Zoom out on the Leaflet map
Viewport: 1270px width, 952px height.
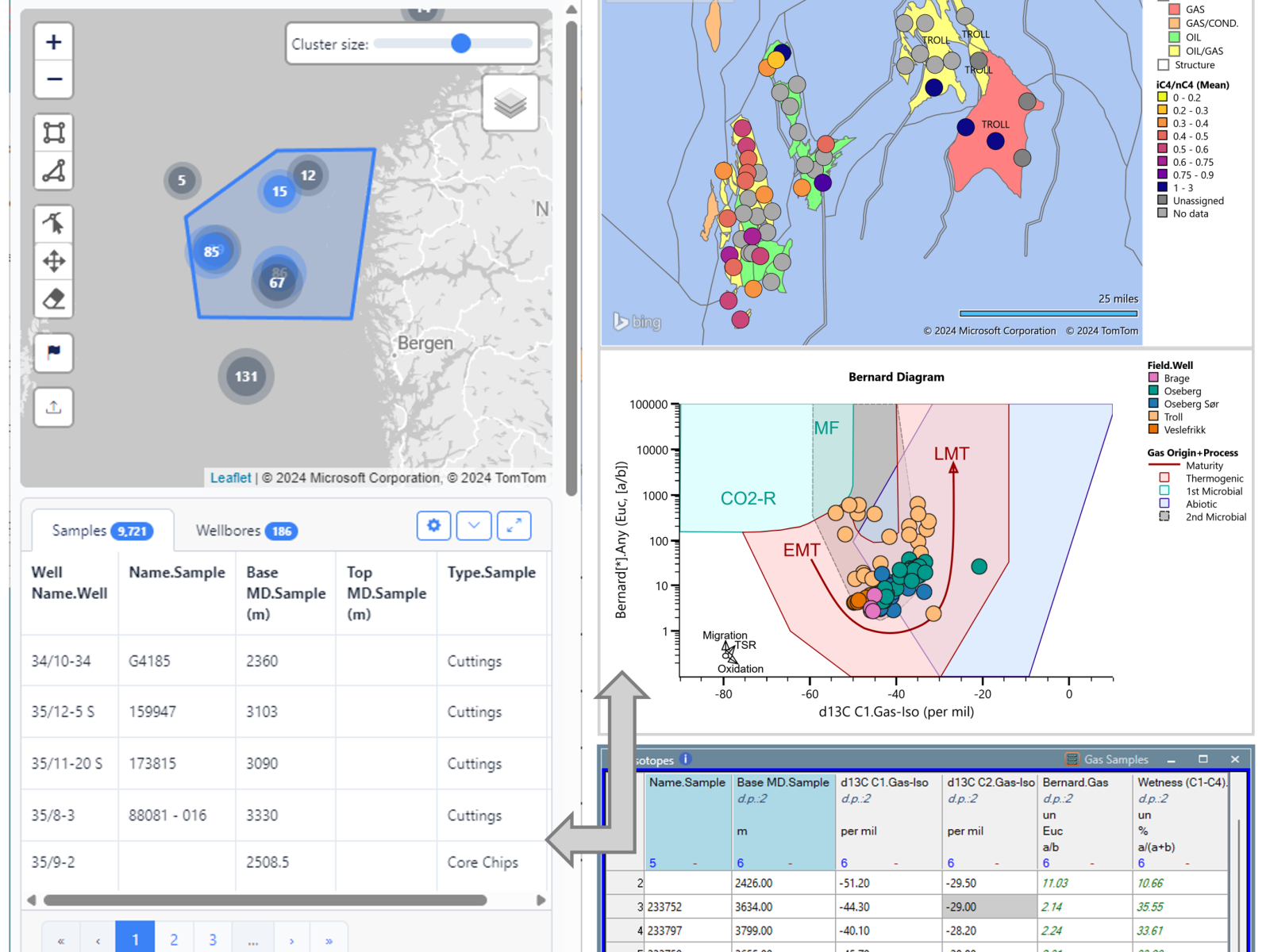pyautogui.click(x=54, y=79)
